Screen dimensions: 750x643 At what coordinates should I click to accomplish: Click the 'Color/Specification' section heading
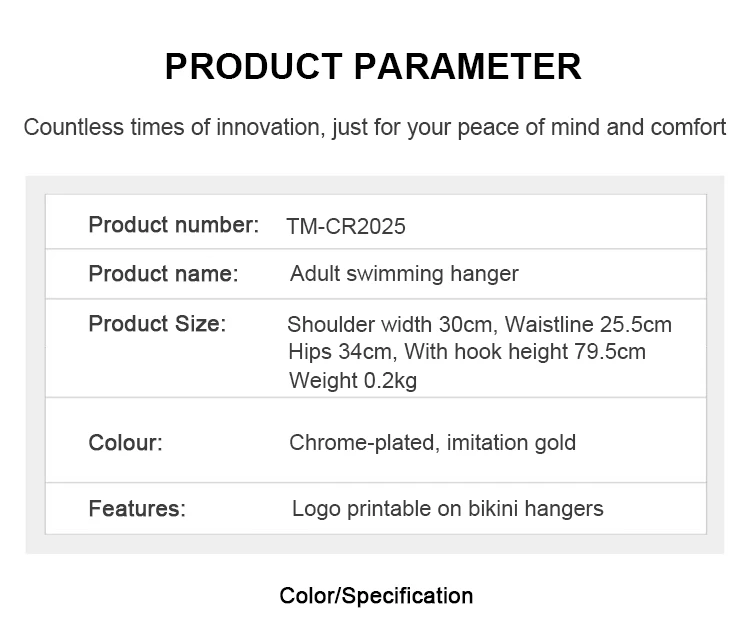coord(376,596)
